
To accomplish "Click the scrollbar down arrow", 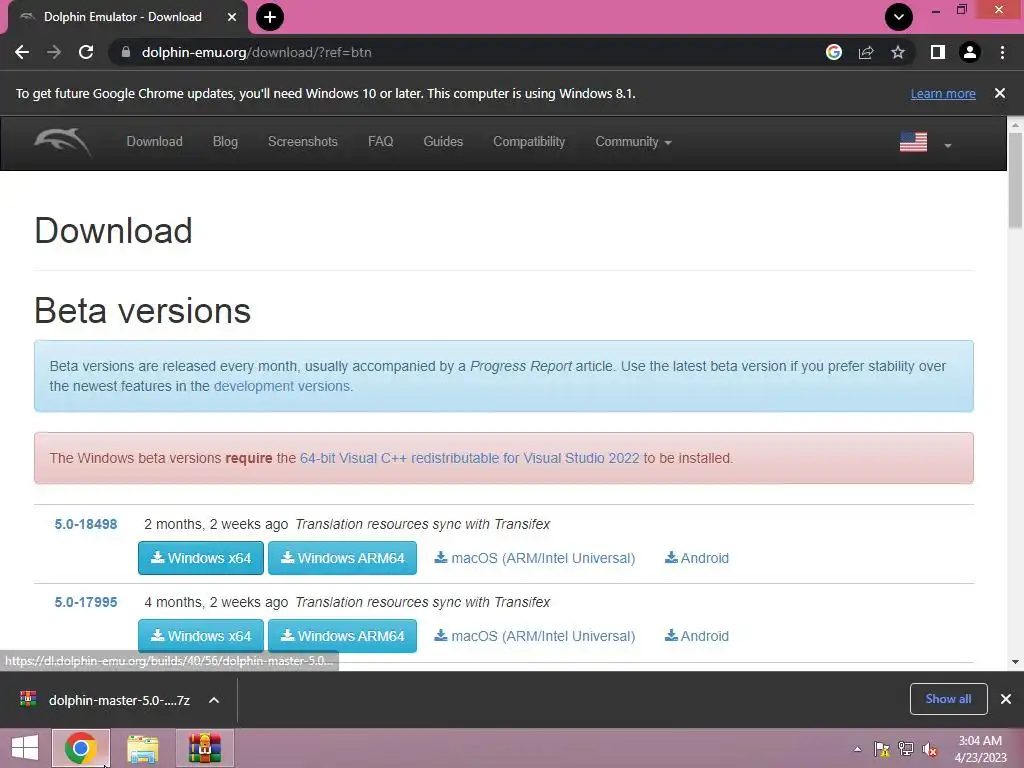I will click(x=1015, y=662).
